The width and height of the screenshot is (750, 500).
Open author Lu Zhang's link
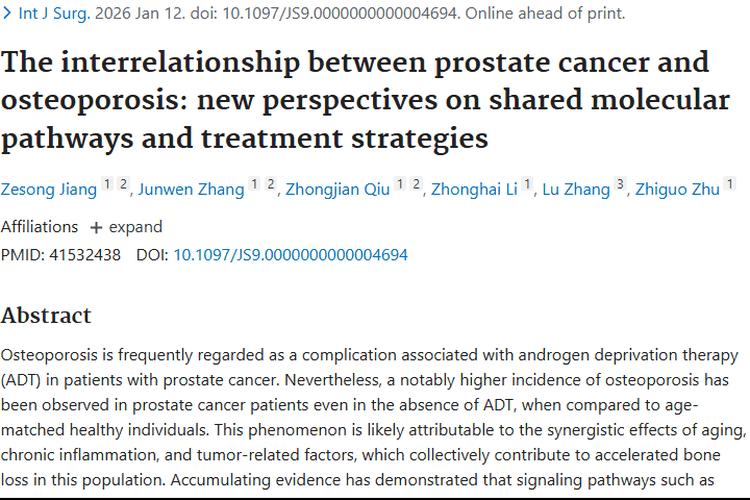coord(575,189)
